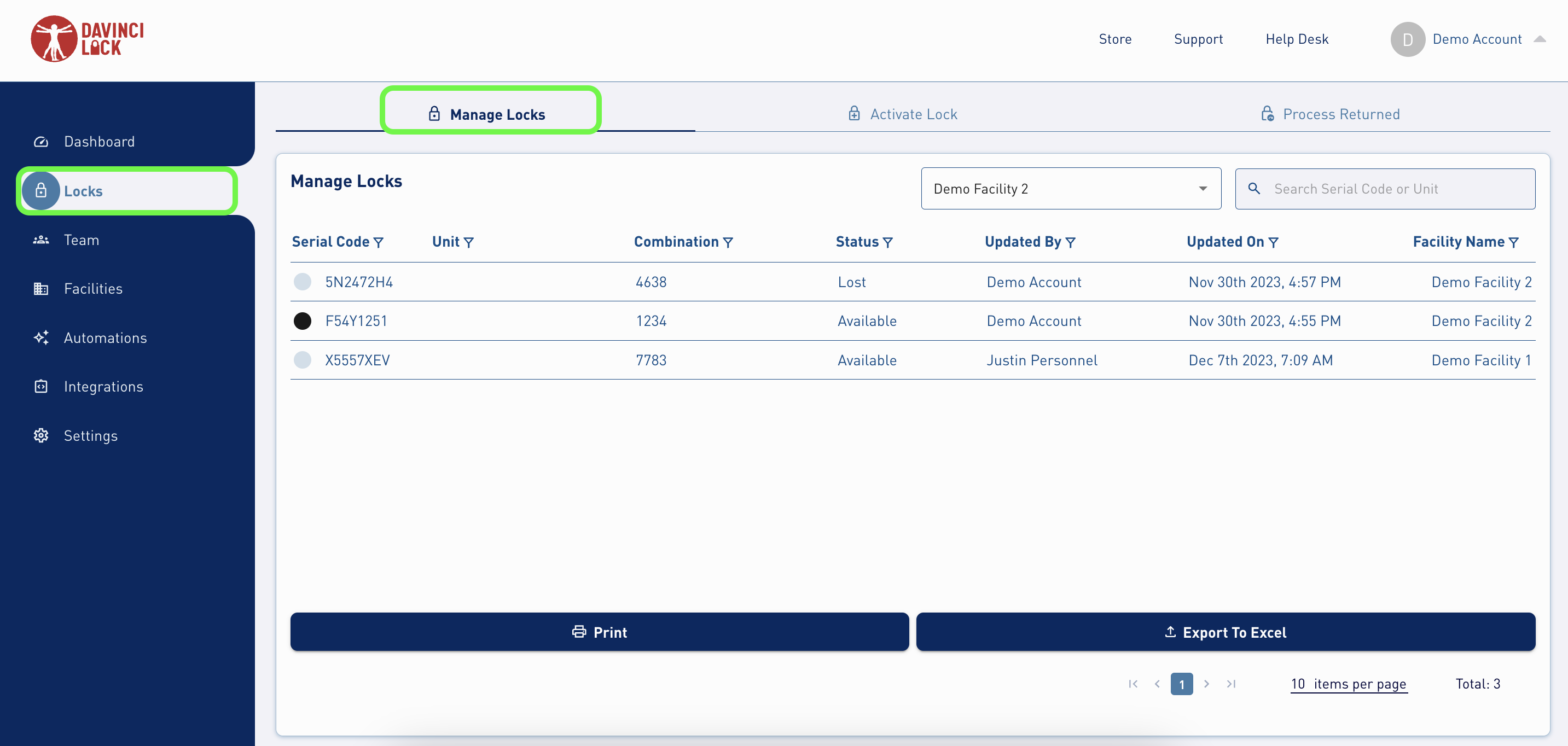Open Settings gear in sidebar
This screenshot has width=1568, height=746.
(41, 436)
